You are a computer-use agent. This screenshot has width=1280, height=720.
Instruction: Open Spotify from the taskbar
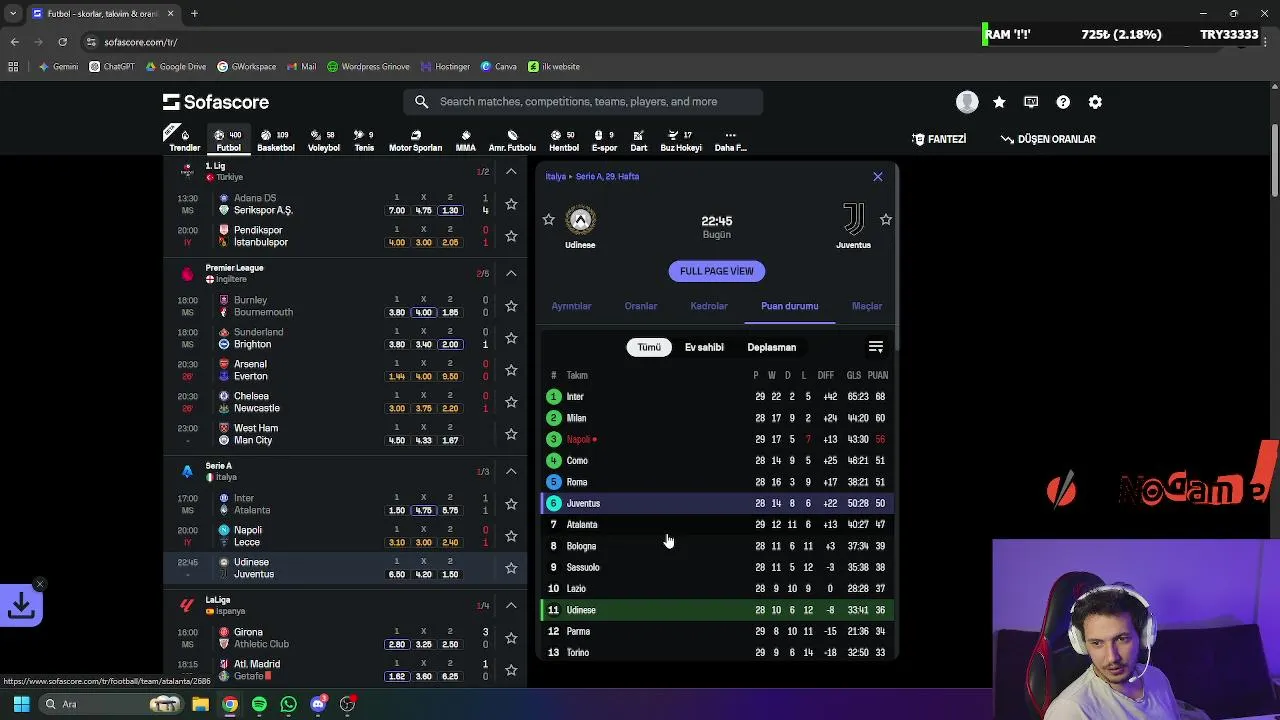[259, 704]
